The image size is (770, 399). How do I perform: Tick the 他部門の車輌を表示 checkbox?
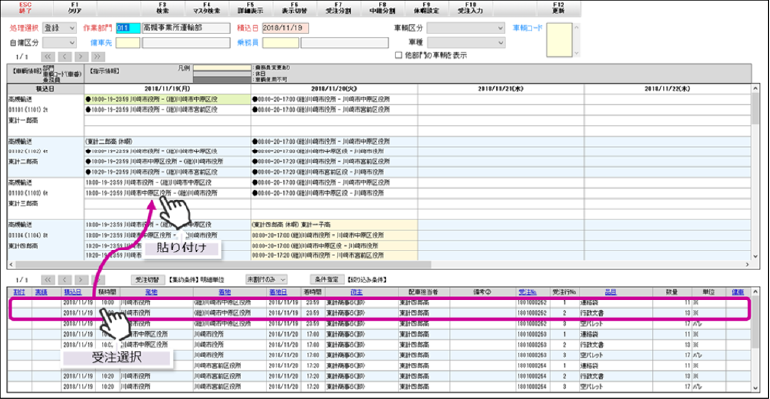coord(398,55)
